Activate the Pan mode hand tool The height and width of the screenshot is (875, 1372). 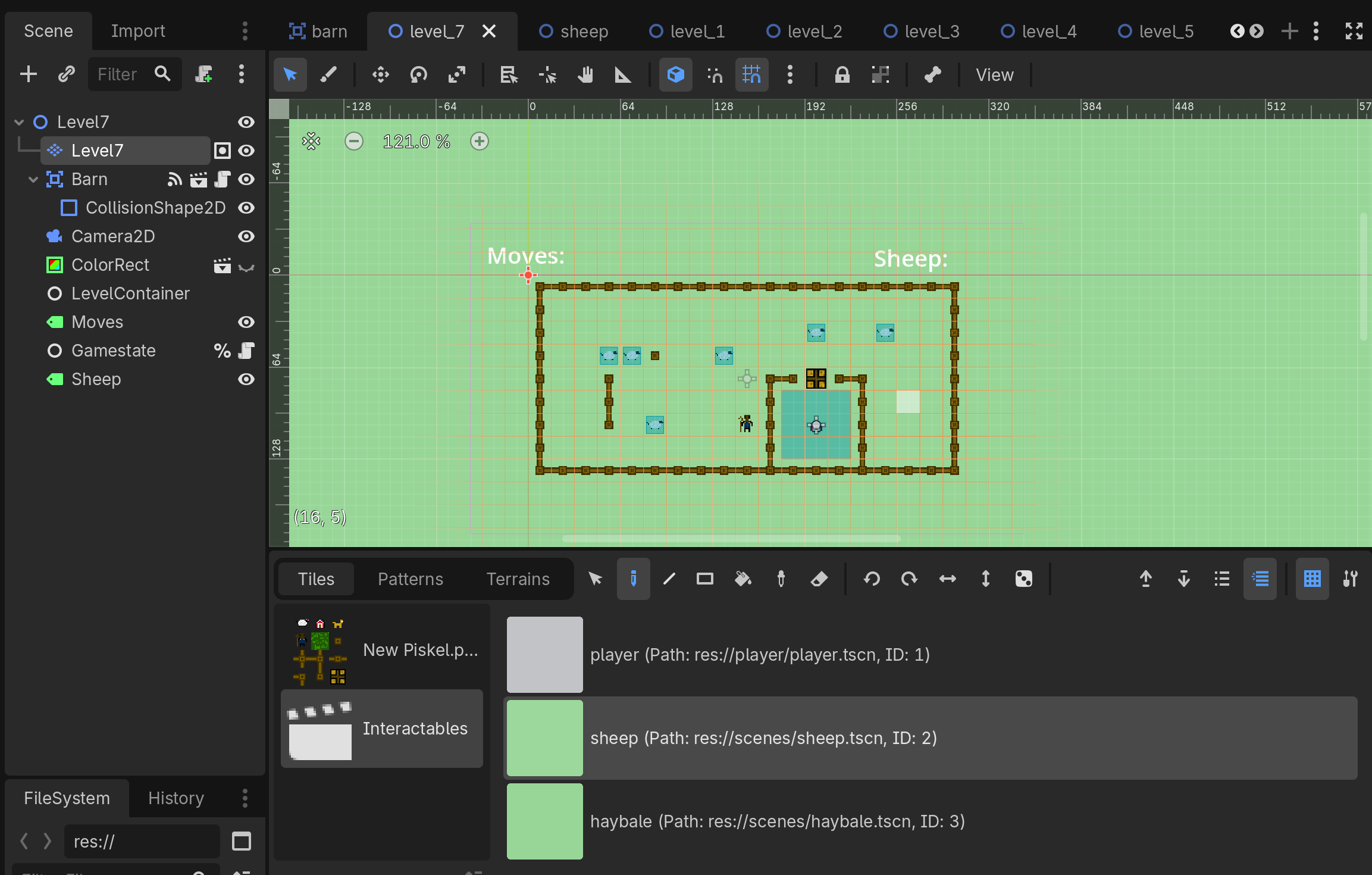[x=585, y=75]
